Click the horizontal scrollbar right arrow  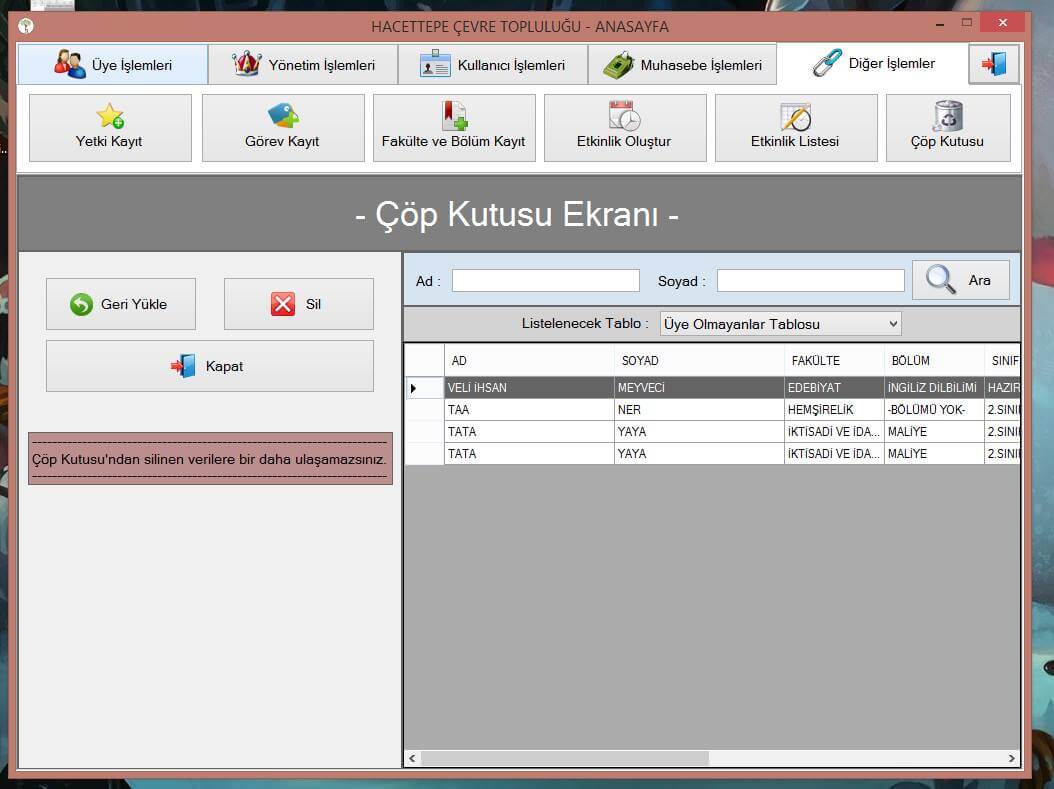coord(1011,758)
